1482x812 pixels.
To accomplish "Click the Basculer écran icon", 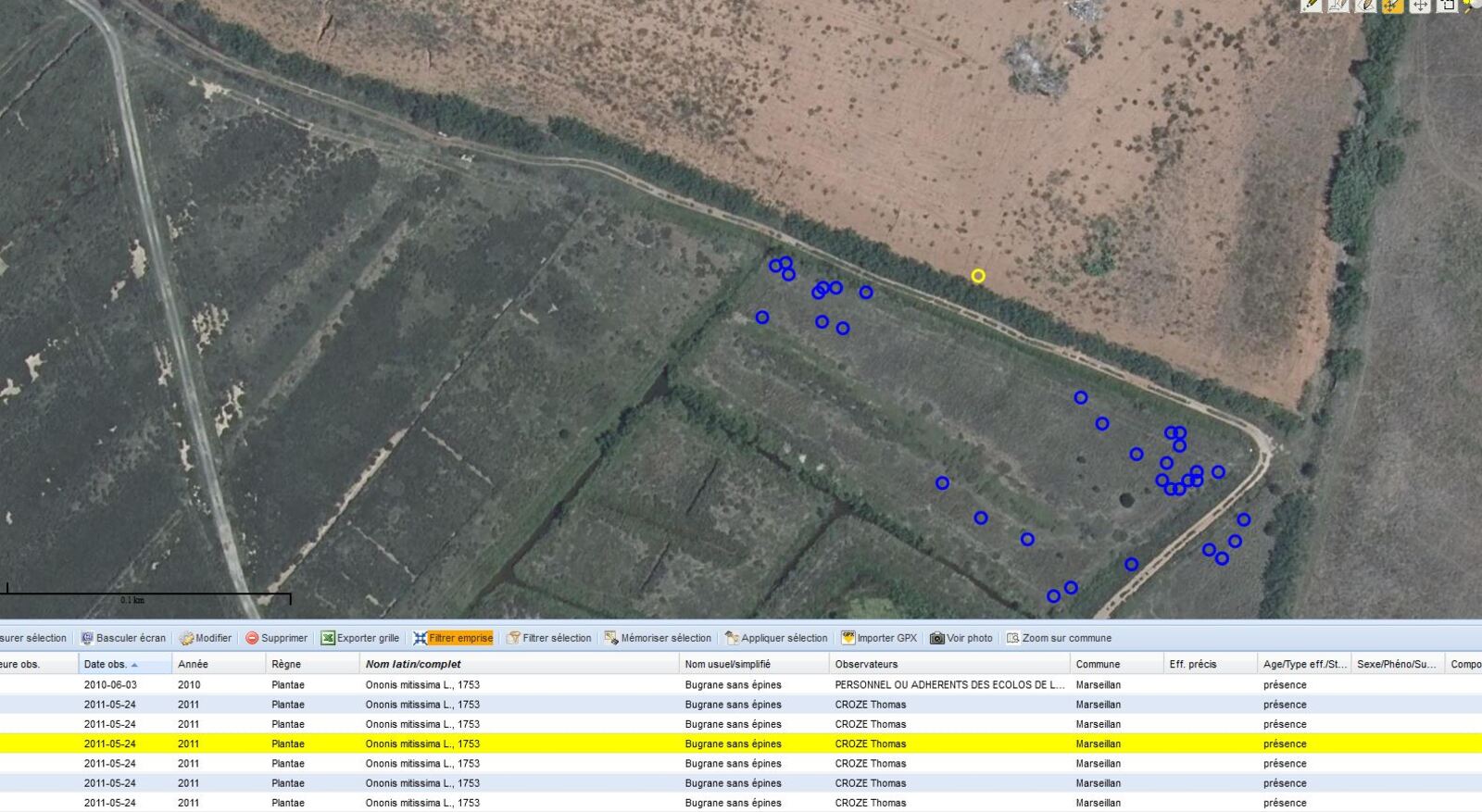I will [87, 638].
